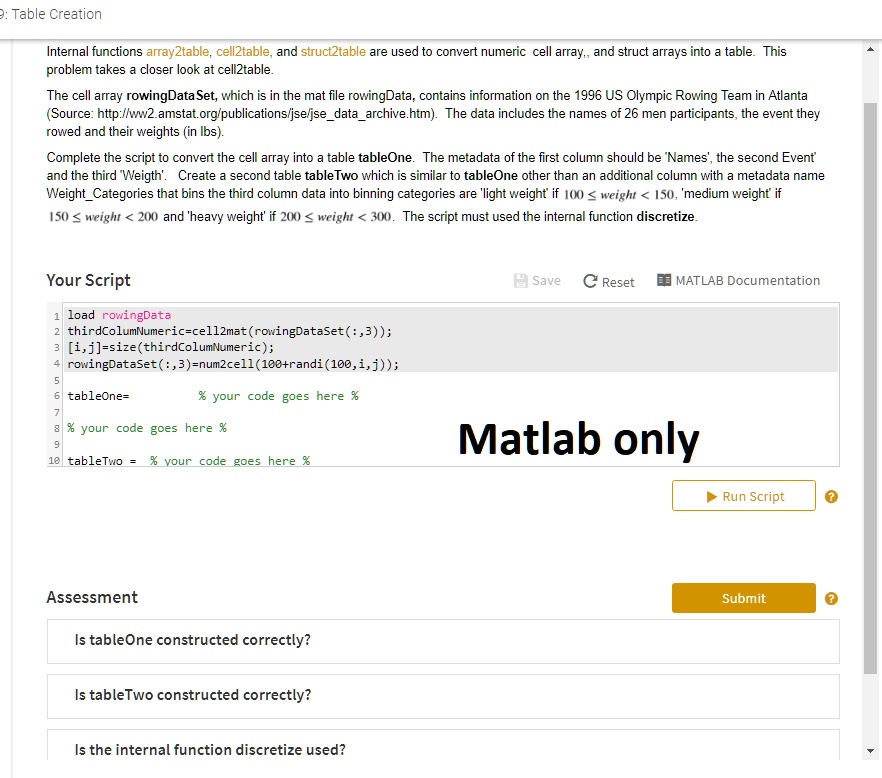Open the struct2table function link
This screenshot has width=882, height=778.
(333, 51)
